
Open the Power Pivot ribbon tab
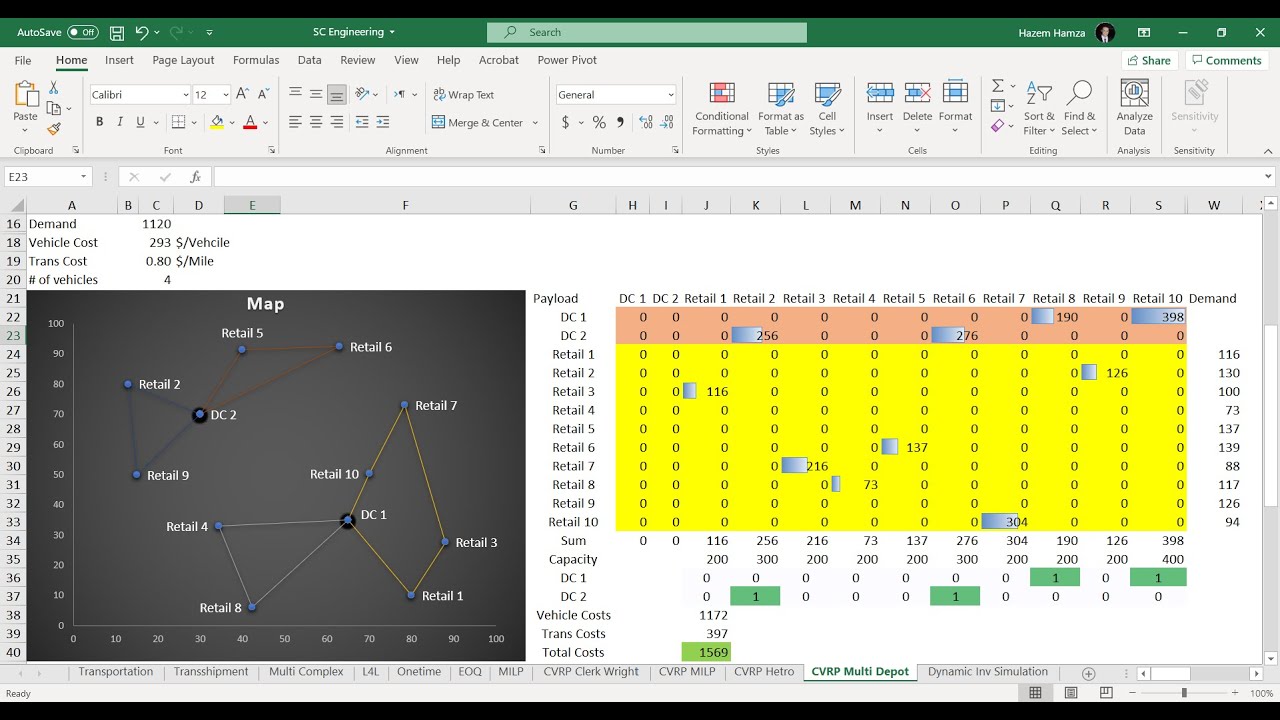pos(567,60)
